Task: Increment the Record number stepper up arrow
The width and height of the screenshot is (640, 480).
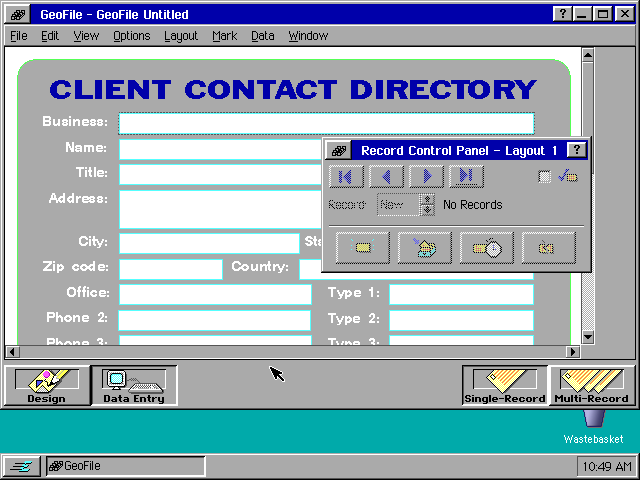Action: point(427,199)
